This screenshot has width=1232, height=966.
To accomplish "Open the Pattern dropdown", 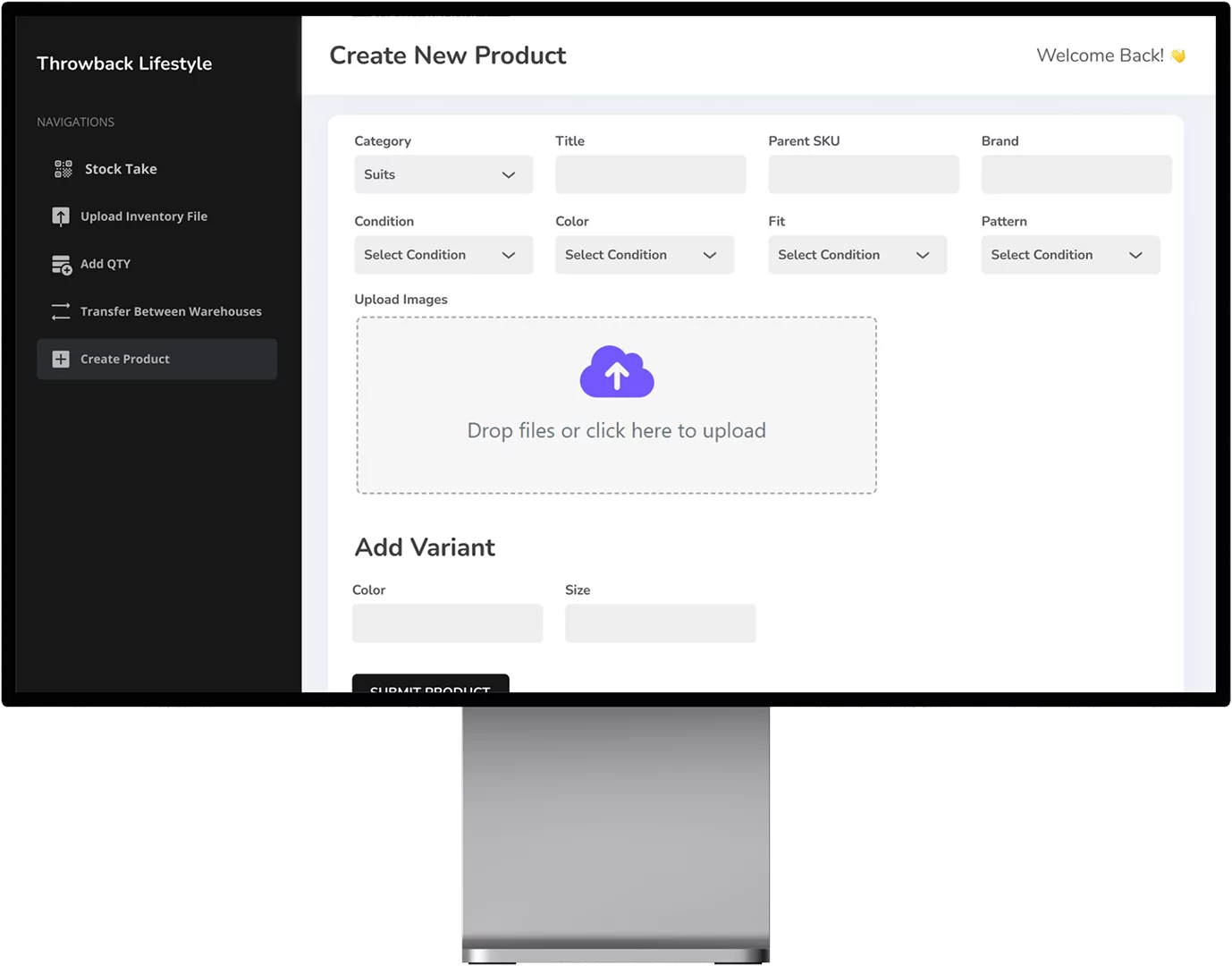I will point(1069,255).
